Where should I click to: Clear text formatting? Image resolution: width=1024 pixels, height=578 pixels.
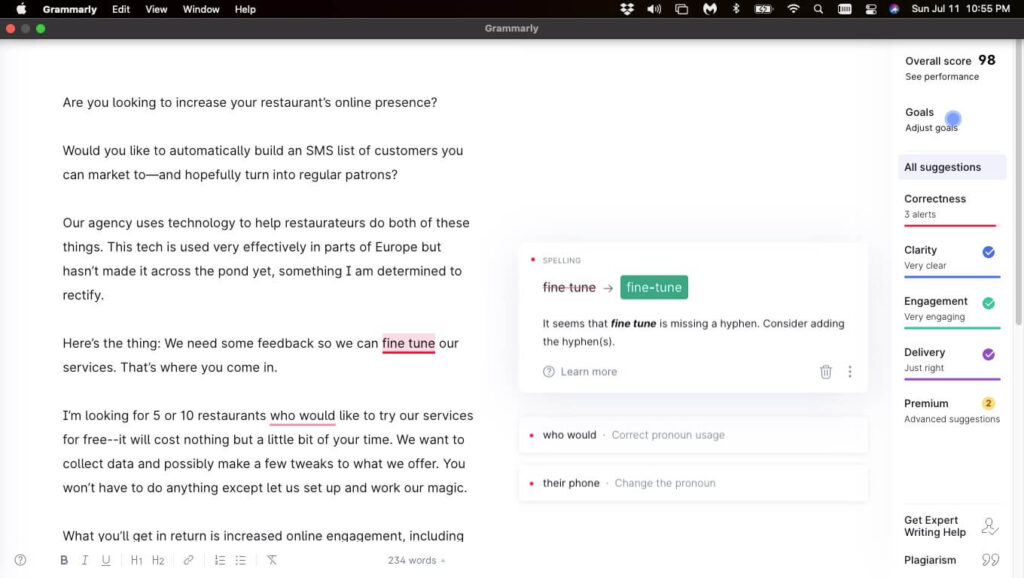271,560
